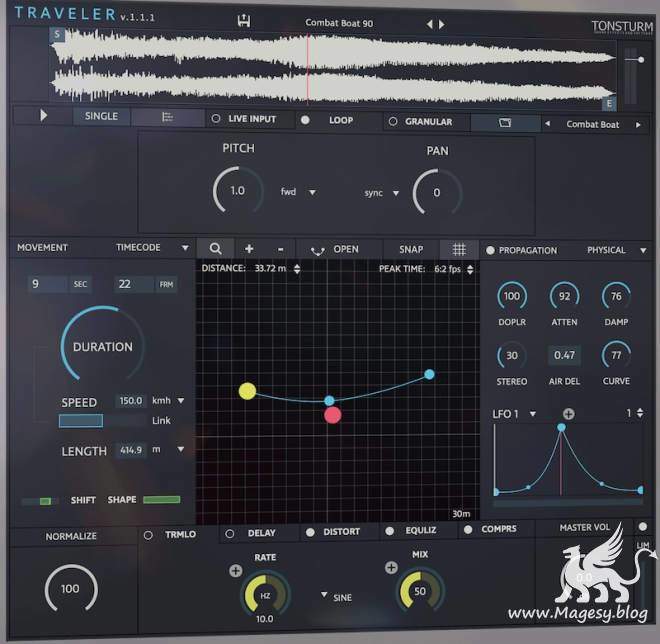660x644 pixels.
Task: Click the SHIFT label button
Action: click(x=83, y=500)
